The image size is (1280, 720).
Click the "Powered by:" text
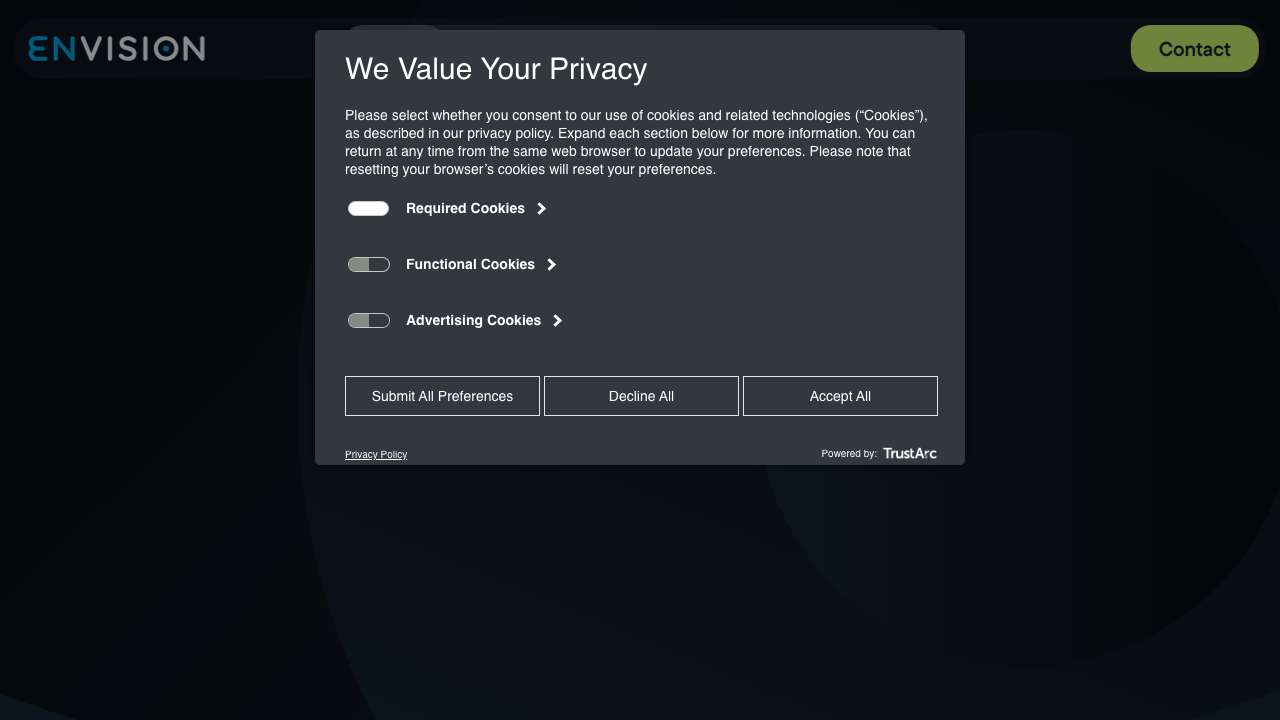point(849,454)
